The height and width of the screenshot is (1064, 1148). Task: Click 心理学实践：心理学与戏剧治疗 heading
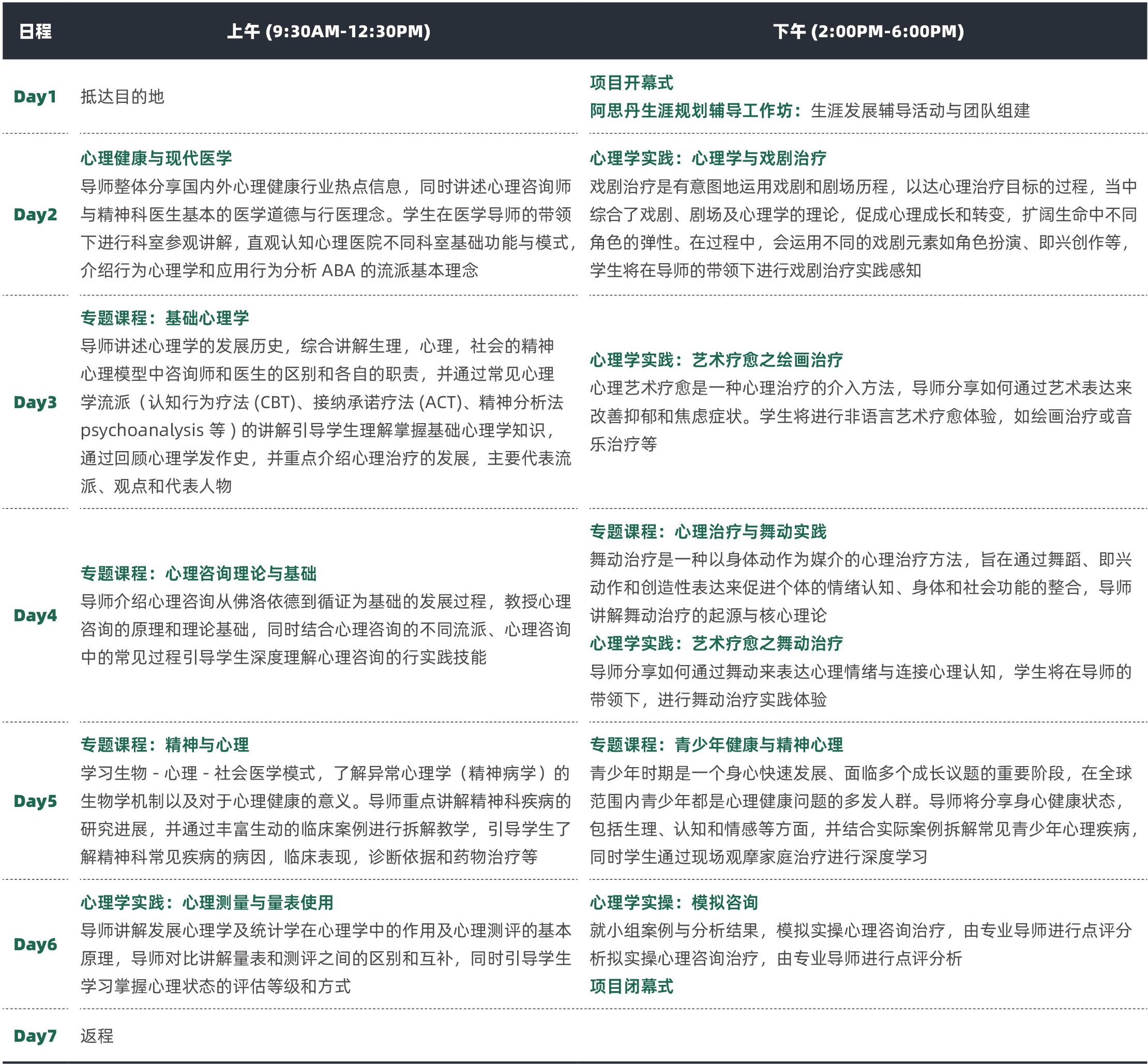[x=707, y=158]
